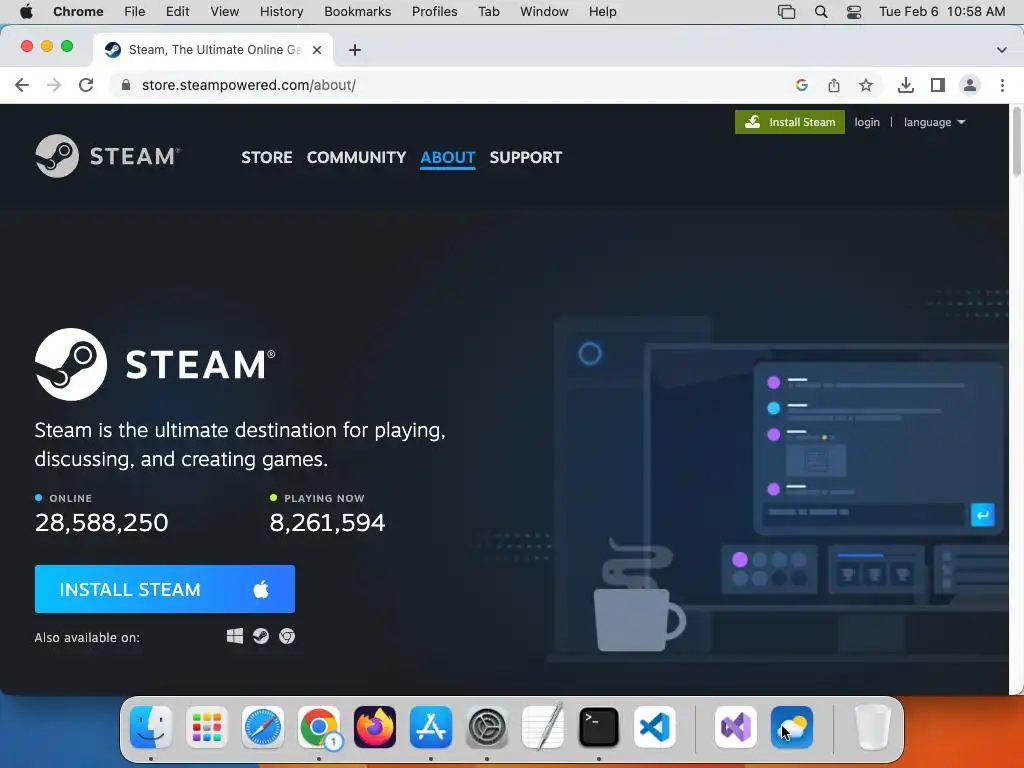This screenshot has width=1024, height=768.
Task: Close the Steam tab
Action: (317, 50)
